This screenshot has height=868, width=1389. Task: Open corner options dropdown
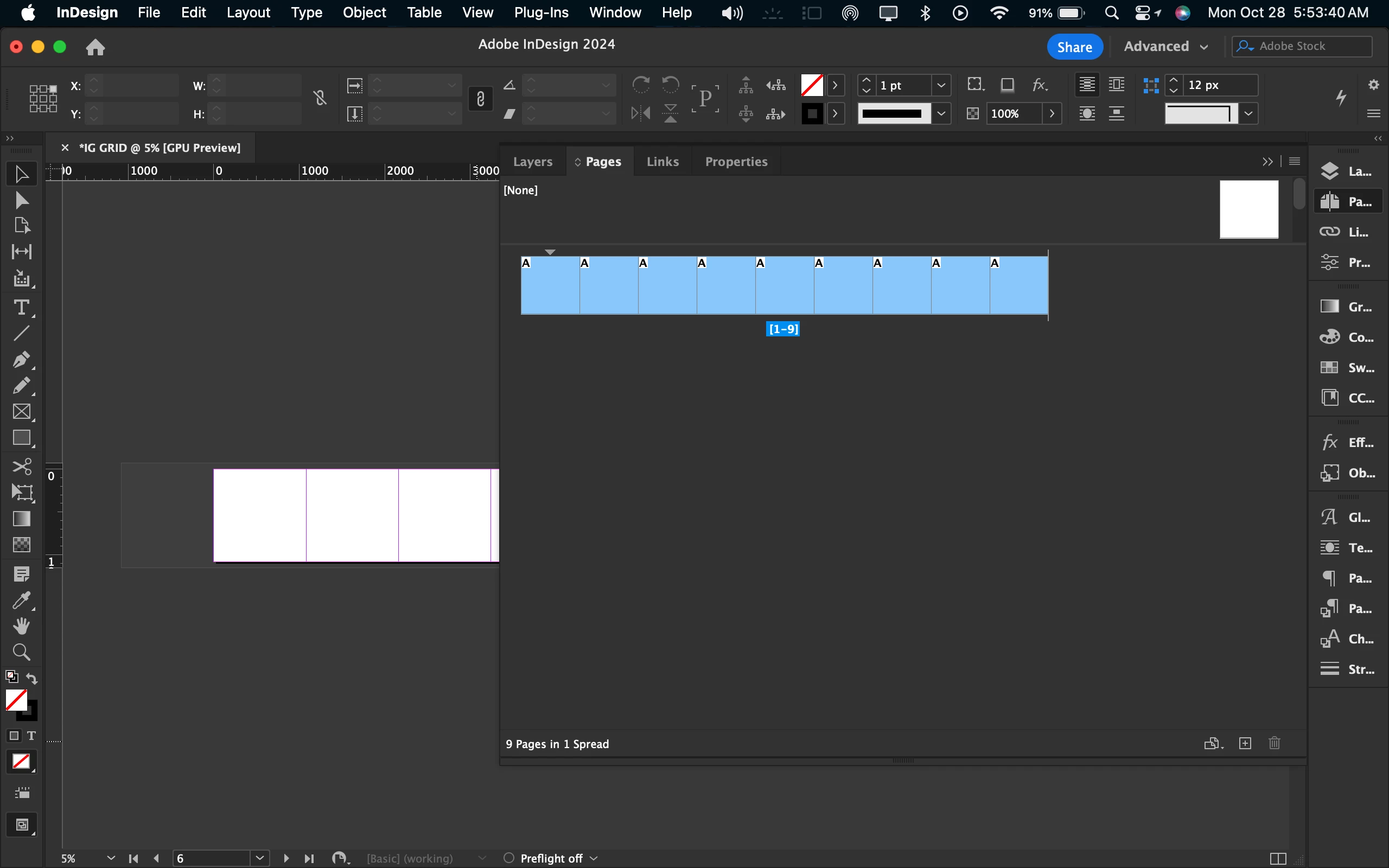(x=1248, y=114)
